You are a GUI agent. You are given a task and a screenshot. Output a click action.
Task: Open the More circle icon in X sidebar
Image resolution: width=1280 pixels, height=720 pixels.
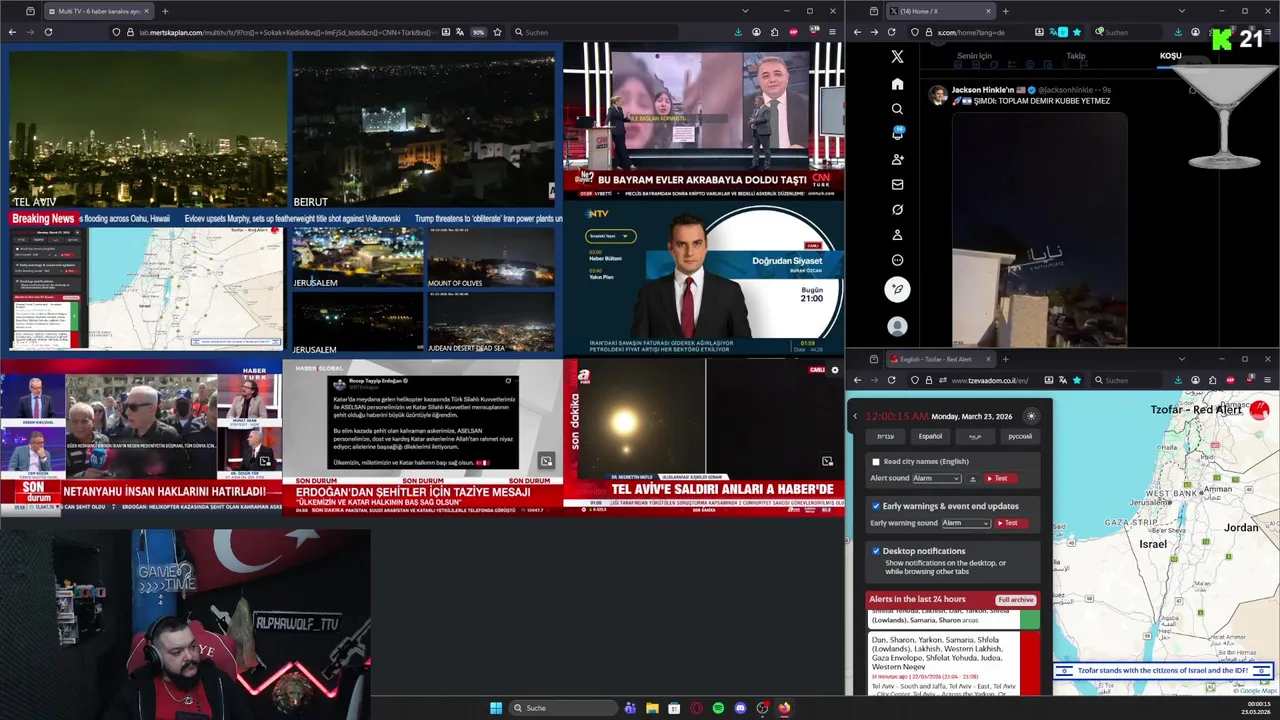pos(897,260)
